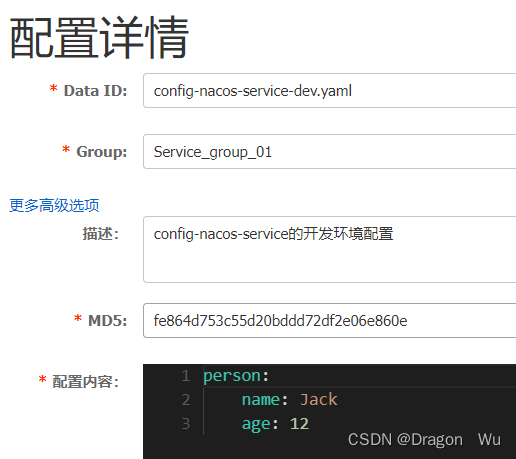Click the 'person:' line in editor
Screen dimensions: 516x459
236,376
